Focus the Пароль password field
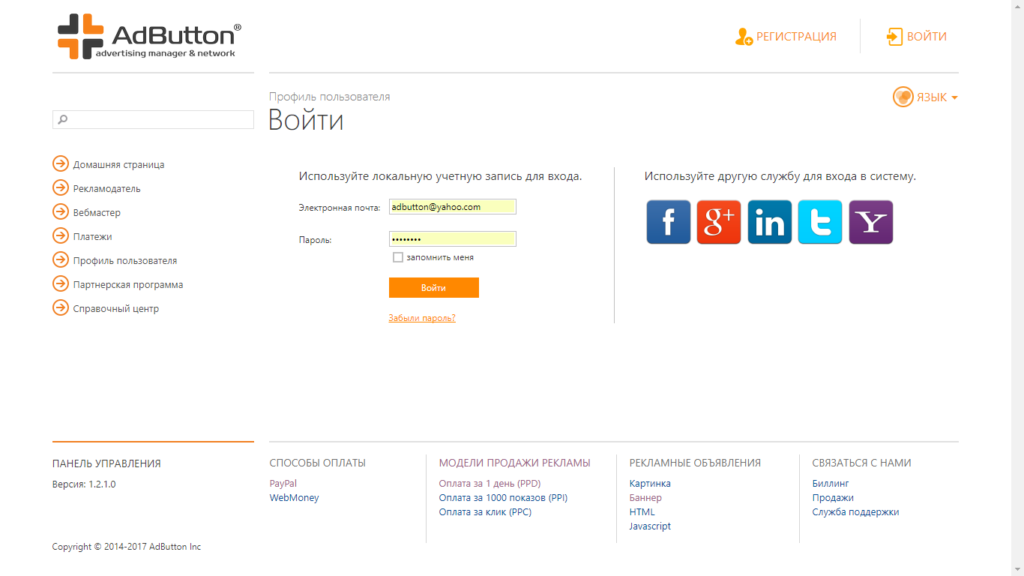 (x=452, y=239)
